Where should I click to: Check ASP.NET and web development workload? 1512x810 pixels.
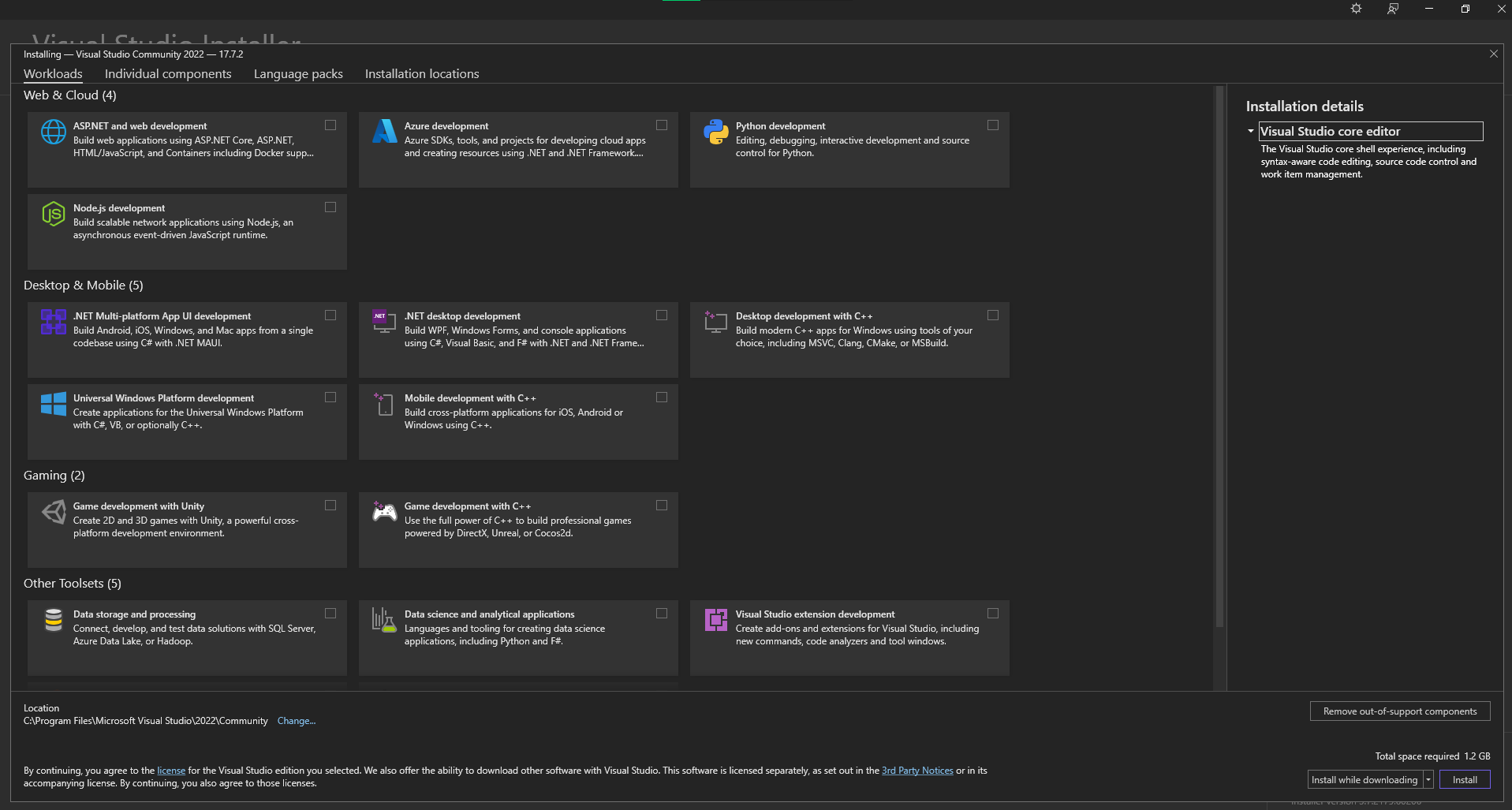330,125
